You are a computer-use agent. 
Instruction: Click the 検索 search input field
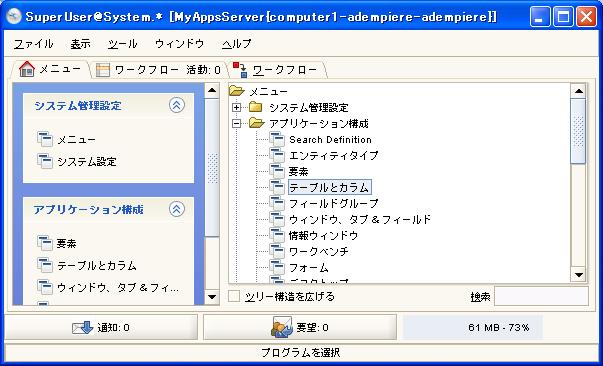pyautogui.click(x=541, y=296)
